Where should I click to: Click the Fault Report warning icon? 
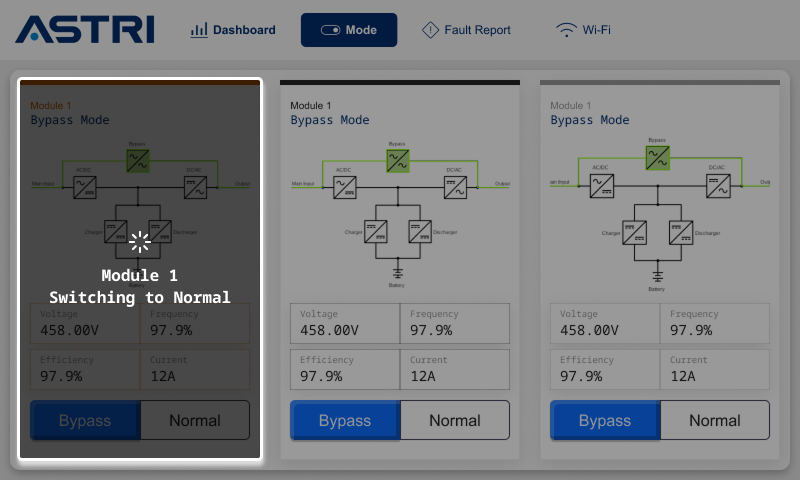click(x=430, y=30)
